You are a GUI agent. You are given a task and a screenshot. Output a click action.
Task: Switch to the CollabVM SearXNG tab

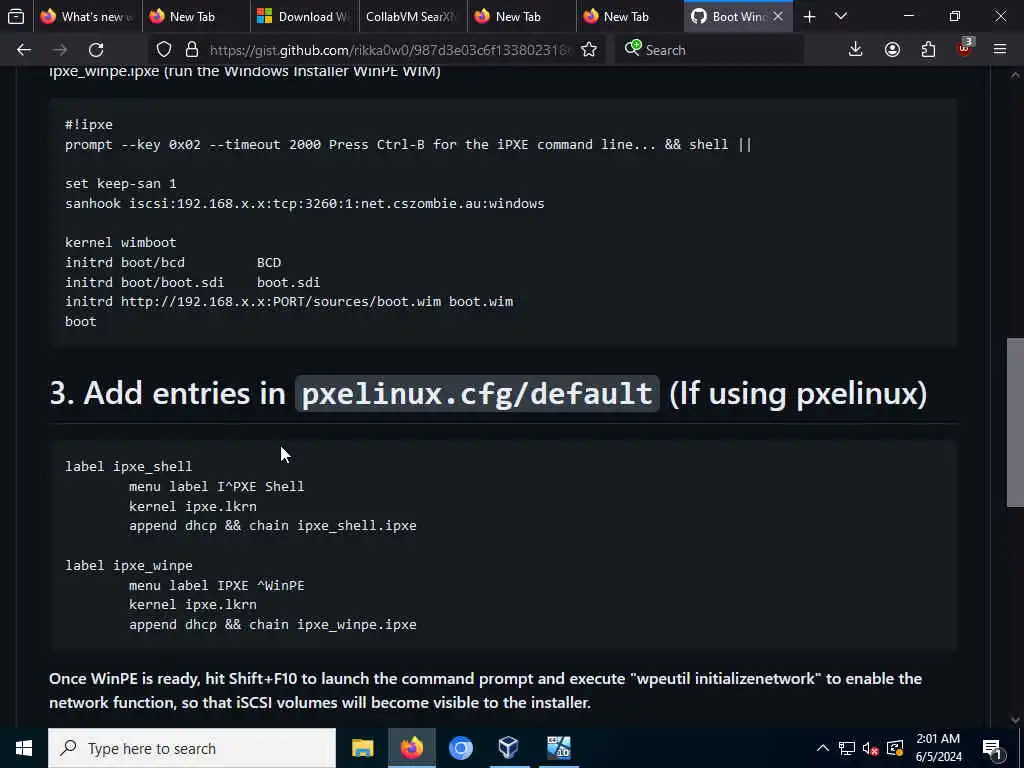click(x=413, y=16)
